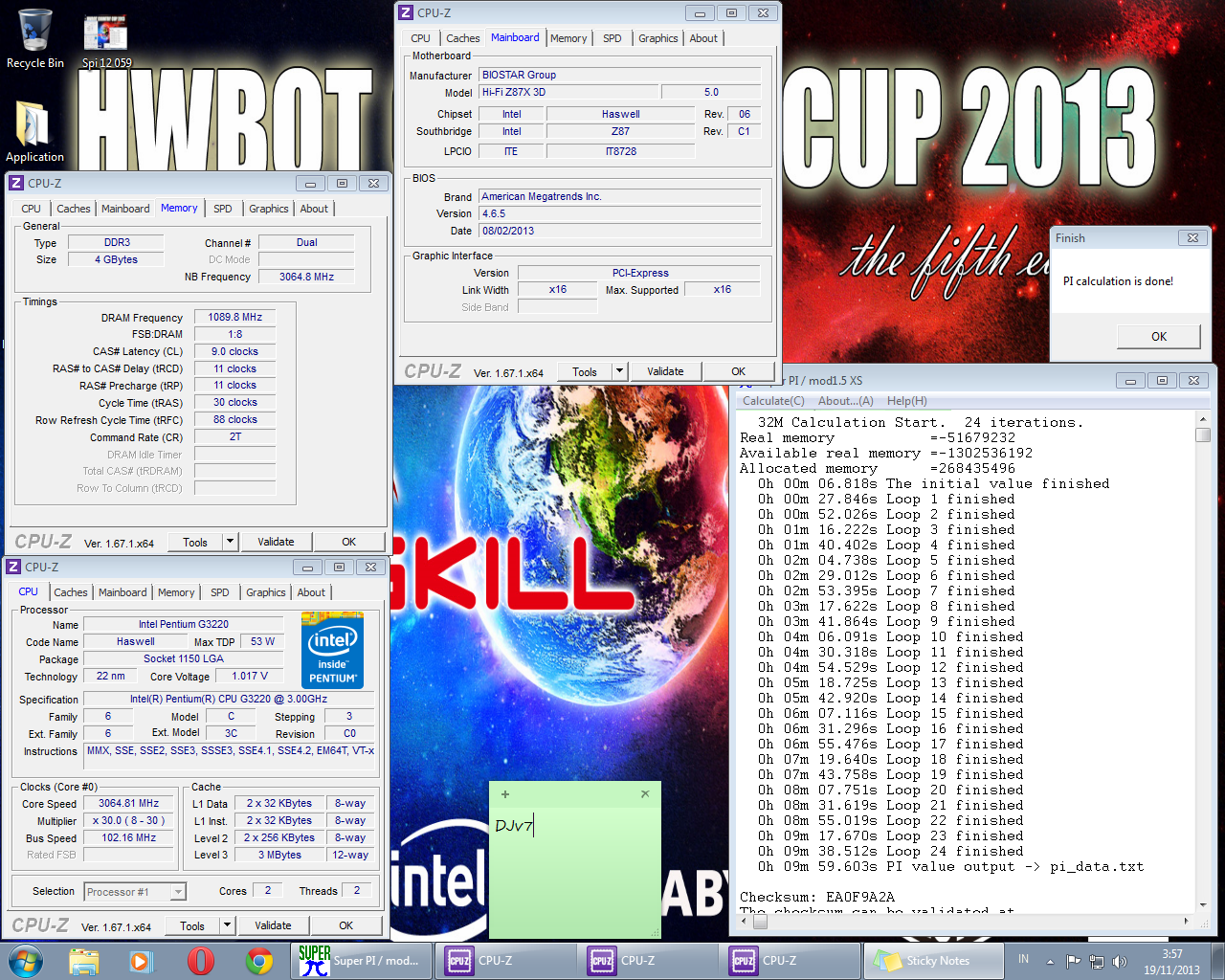Screen dimensions: 1225x980
Task: Click the Manufacturer field BIOSTAR Group
Action: (x=620, y=75)
